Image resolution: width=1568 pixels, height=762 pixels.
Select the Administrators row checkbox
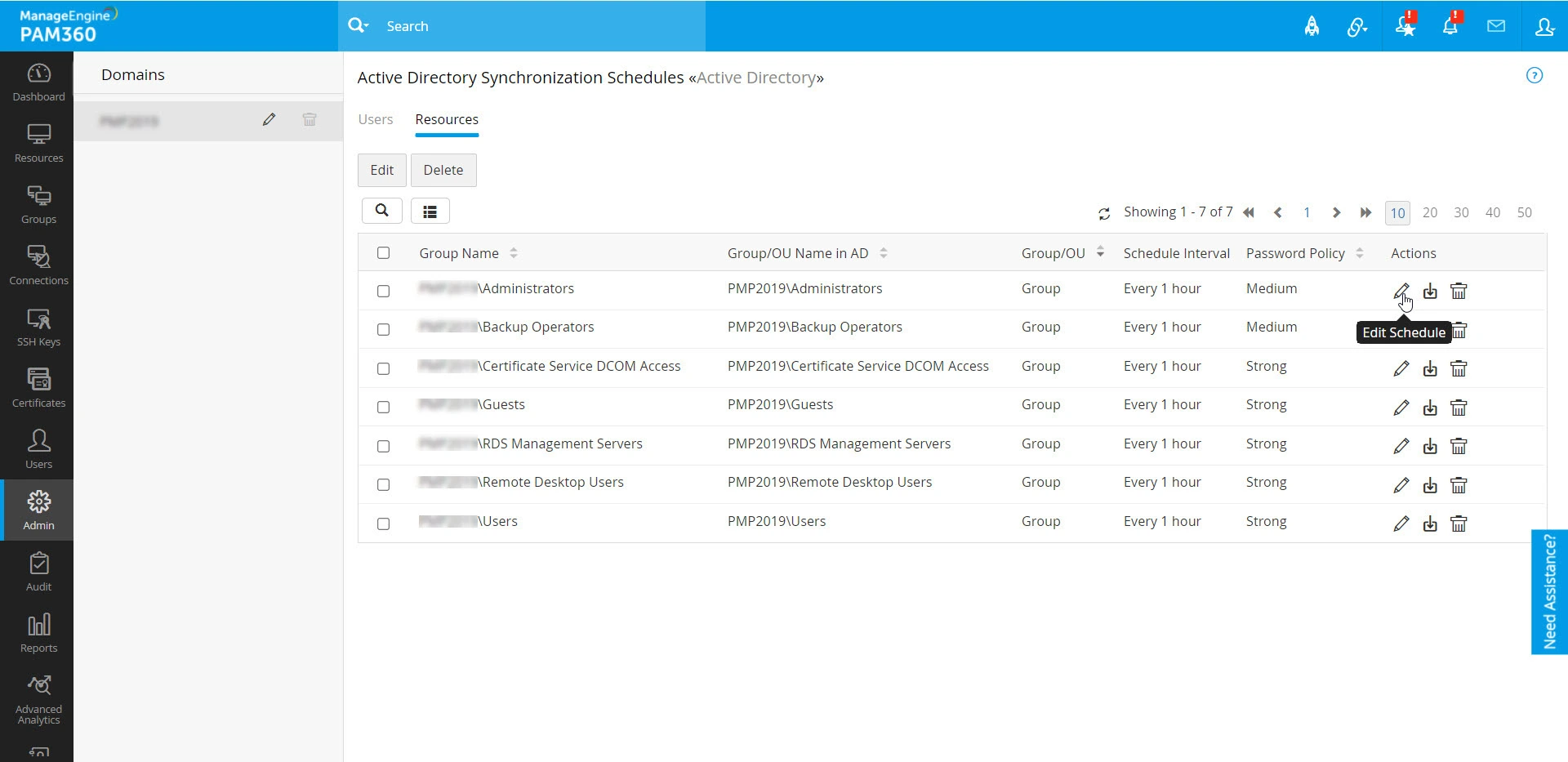pos(384,291)
